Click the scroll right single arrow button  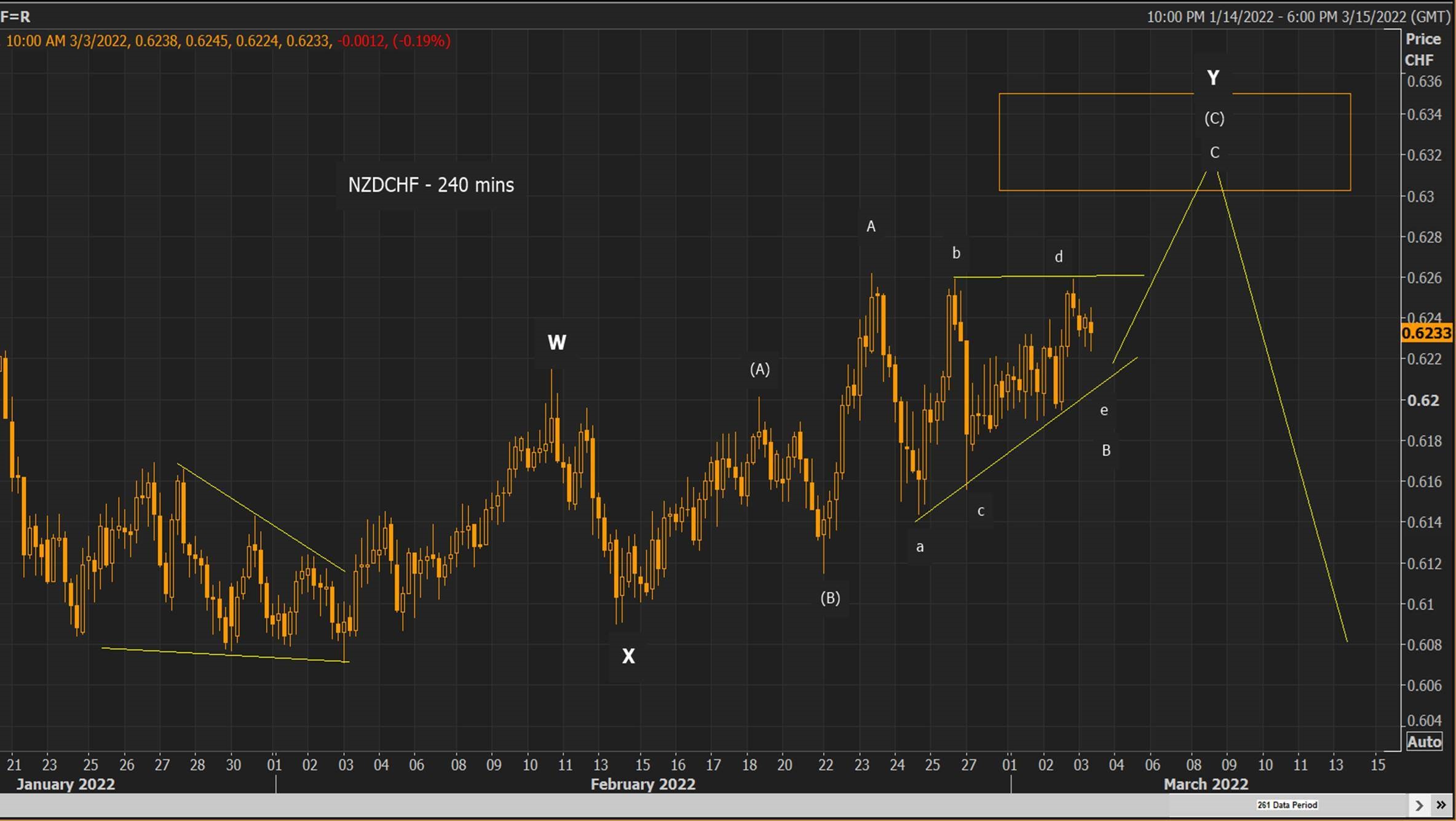click(1418, 805)
